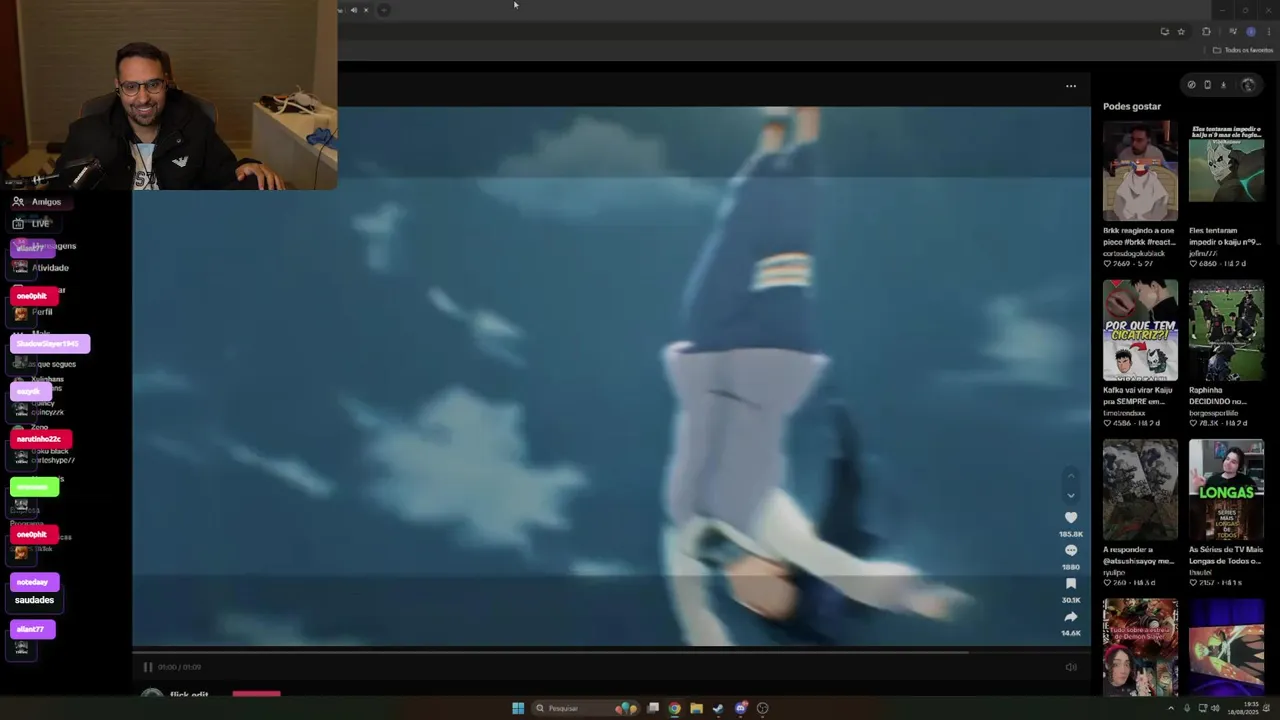
Task: Click the pause button on video player
Action: click(148, 667)
